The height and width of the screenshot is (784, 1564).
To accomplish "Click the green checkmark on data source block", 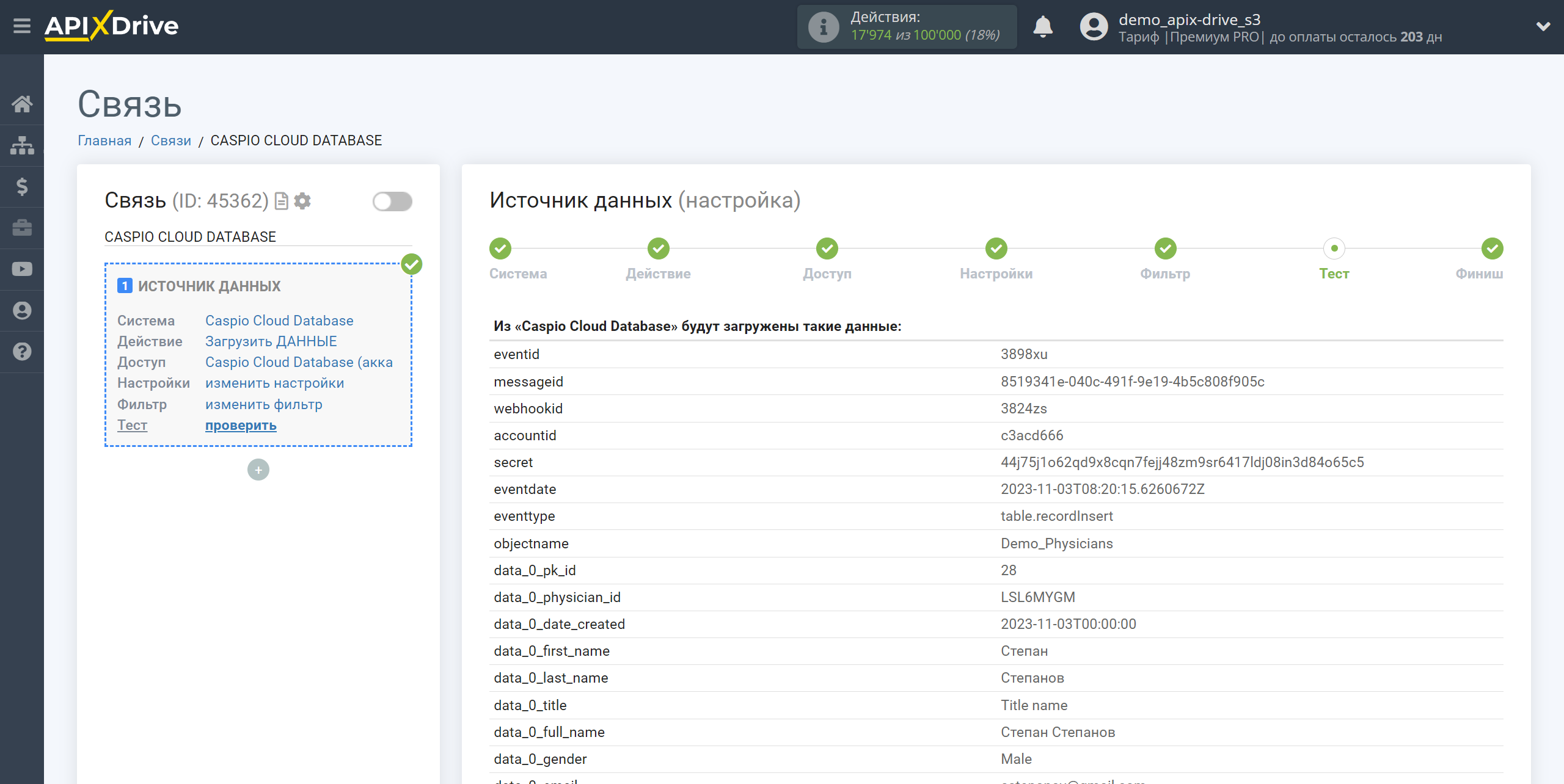I will point(412,264).
